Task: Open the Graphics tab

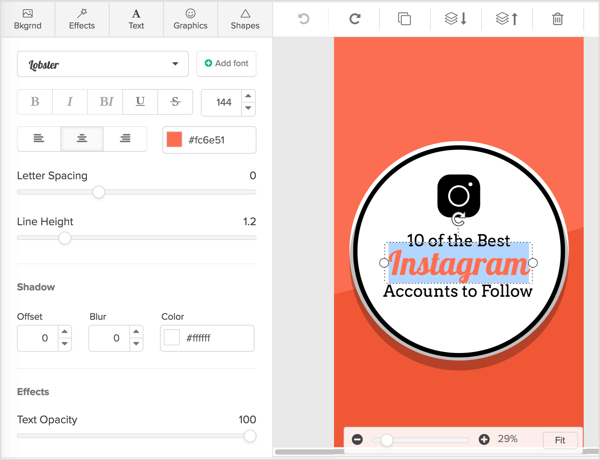Action: coord(190,19)
